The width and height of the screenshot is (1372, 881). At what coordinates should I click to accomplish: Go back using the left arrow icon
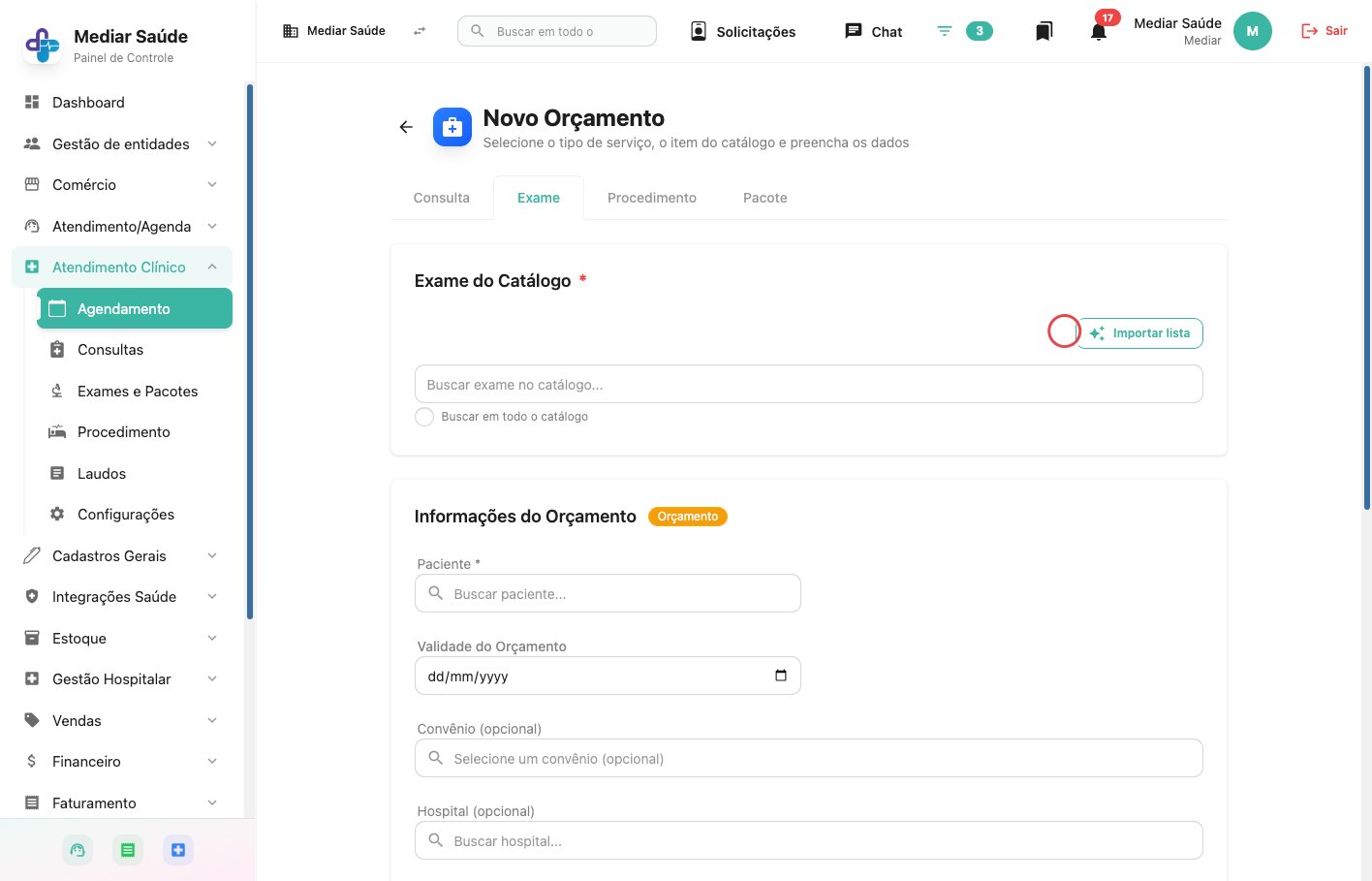[x=406, y=127]
